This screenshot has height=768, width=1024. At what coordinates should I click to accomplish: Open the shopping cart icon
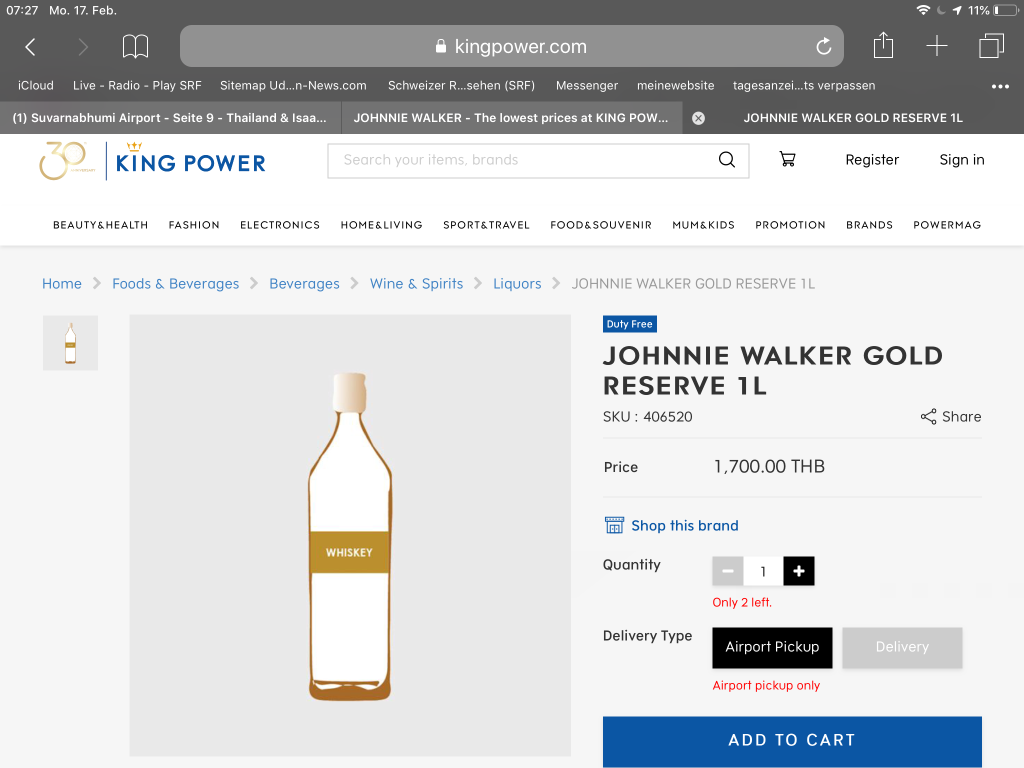(x=787, y=160)
